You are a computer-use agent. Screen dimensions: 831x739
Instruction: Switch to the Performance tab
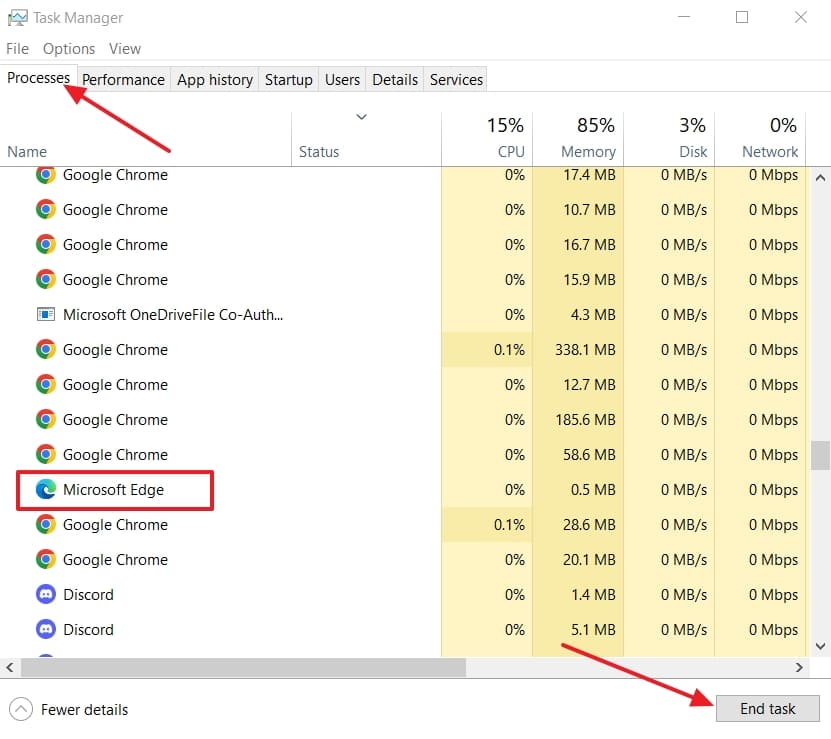click(x=123, y=79)
